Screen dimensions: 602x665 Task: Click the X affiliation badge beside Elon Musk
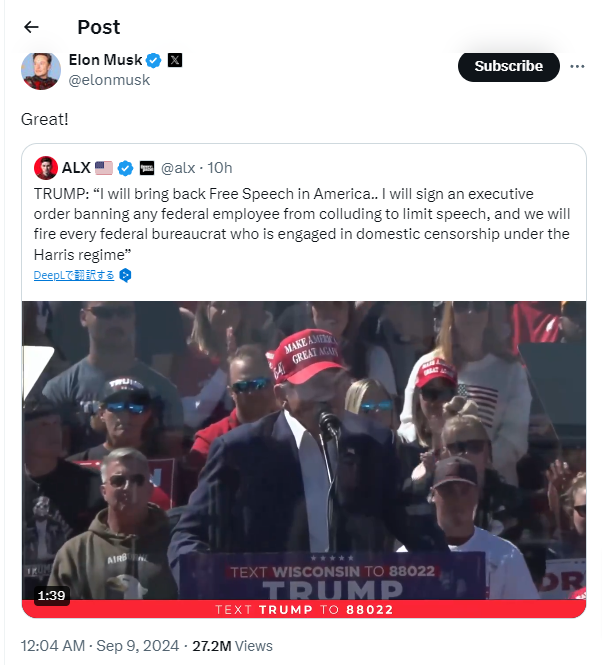pos(175,60)
